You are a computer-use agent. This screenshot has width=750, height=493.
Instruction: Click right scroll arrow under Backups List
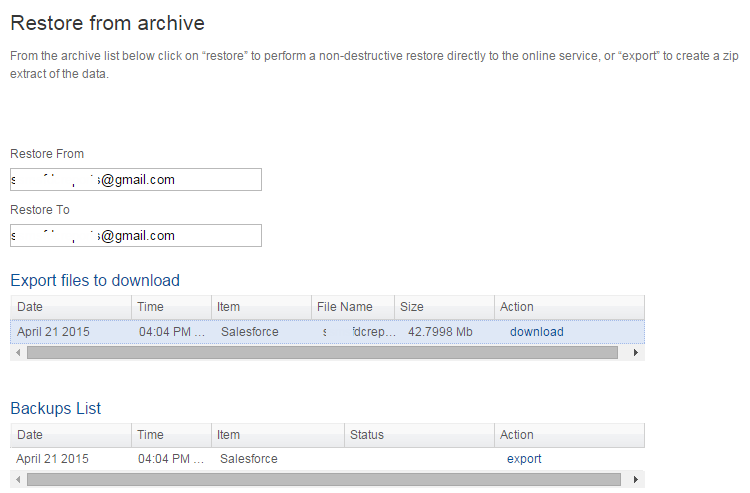point(636,480)
